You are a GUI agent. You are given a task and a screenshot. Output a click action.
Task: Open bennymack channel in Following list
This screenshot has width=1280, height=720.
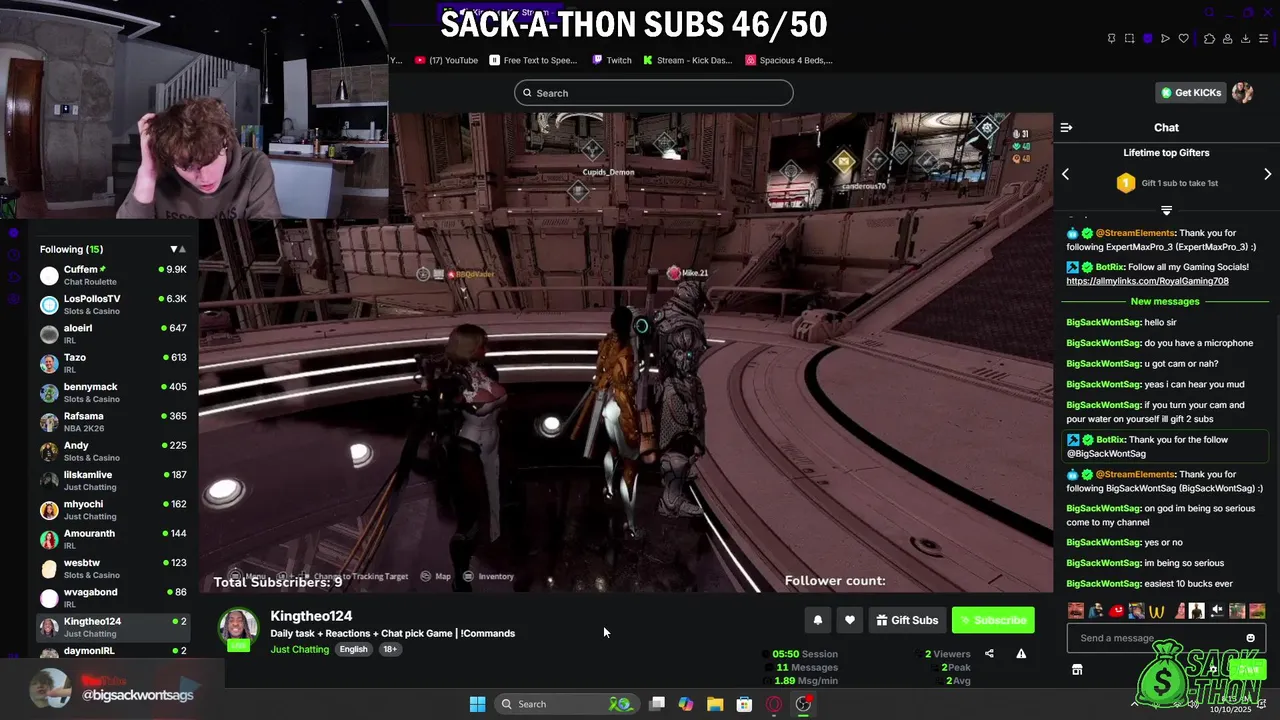(x=113, y=393)
